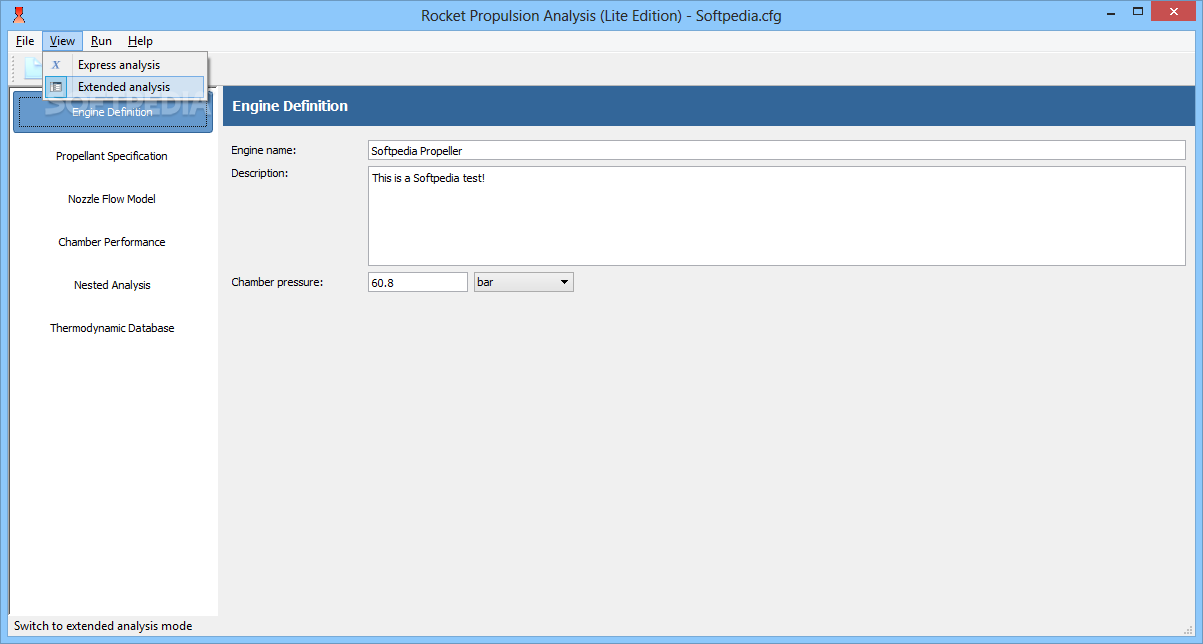
Task: Select Extended analysis menu entry
Action: [125, 87]
